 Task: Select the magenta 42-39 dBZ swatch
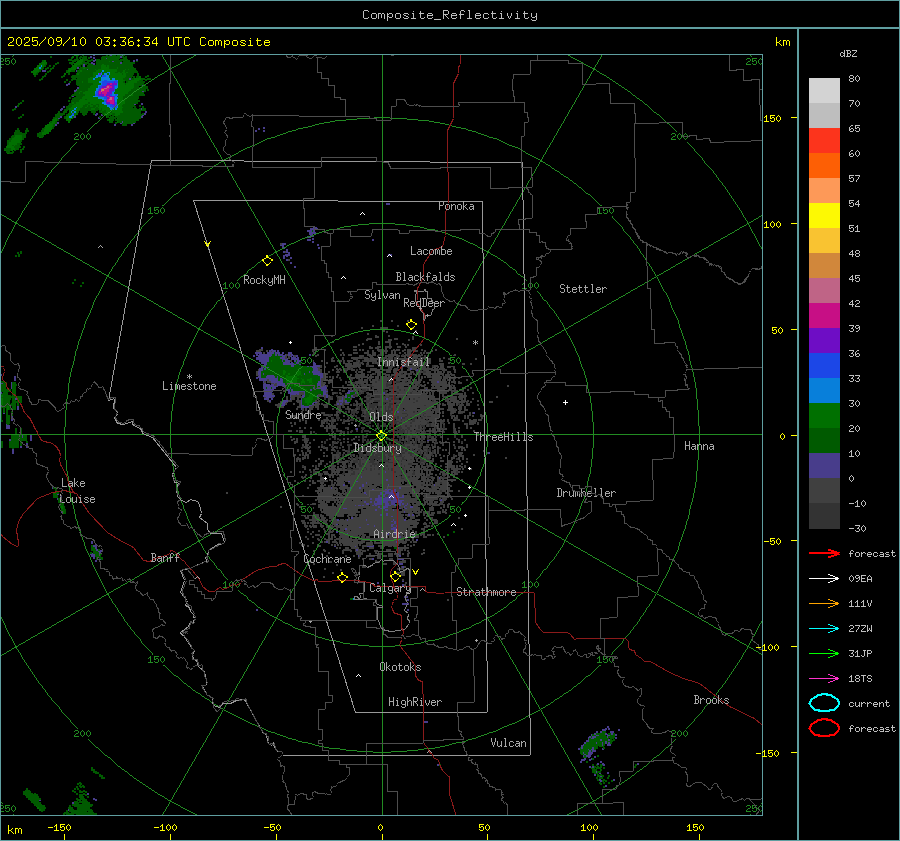[824, 316]
